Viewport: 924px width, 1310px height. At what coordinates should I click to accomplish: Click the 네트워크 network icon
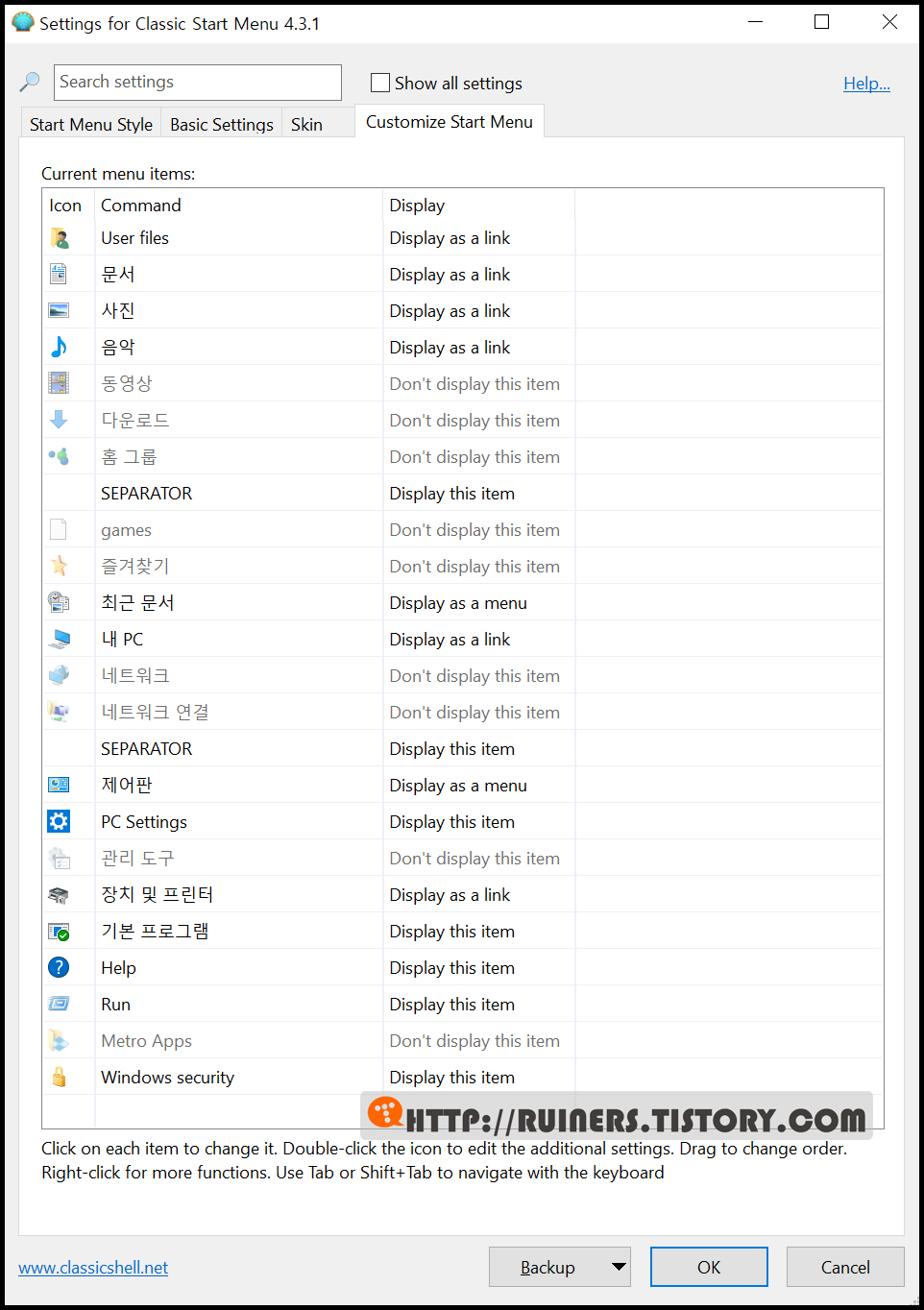[x=59, y=675]
